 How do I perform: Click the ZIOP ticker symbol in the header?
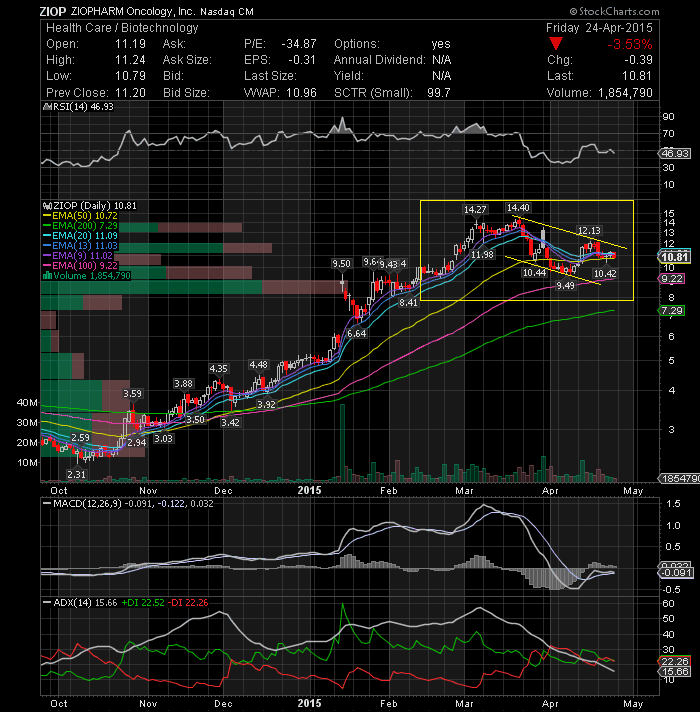coord(53,11)
